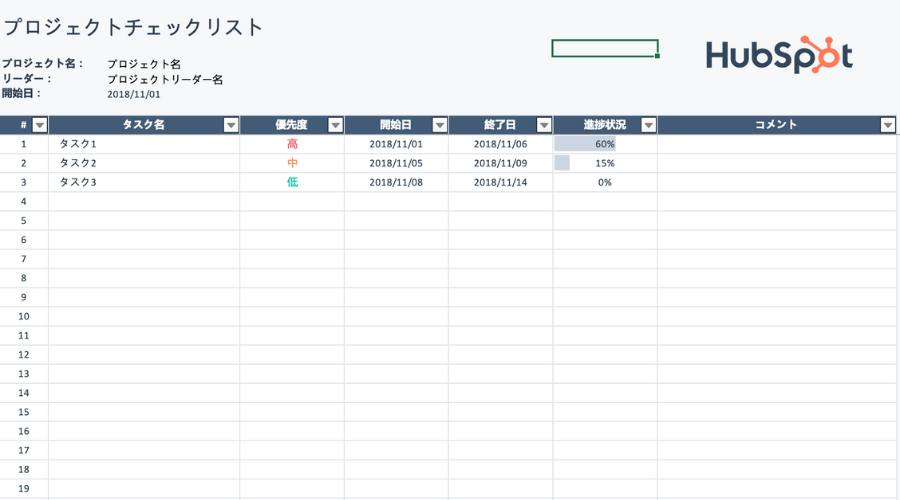Click the selected empty cell near logo

tap(604, 48)
